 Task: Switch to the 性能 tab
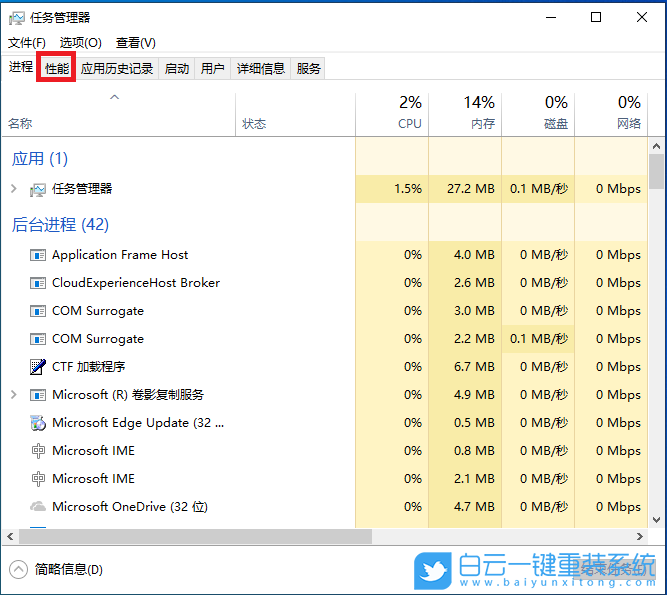[57, 68]
